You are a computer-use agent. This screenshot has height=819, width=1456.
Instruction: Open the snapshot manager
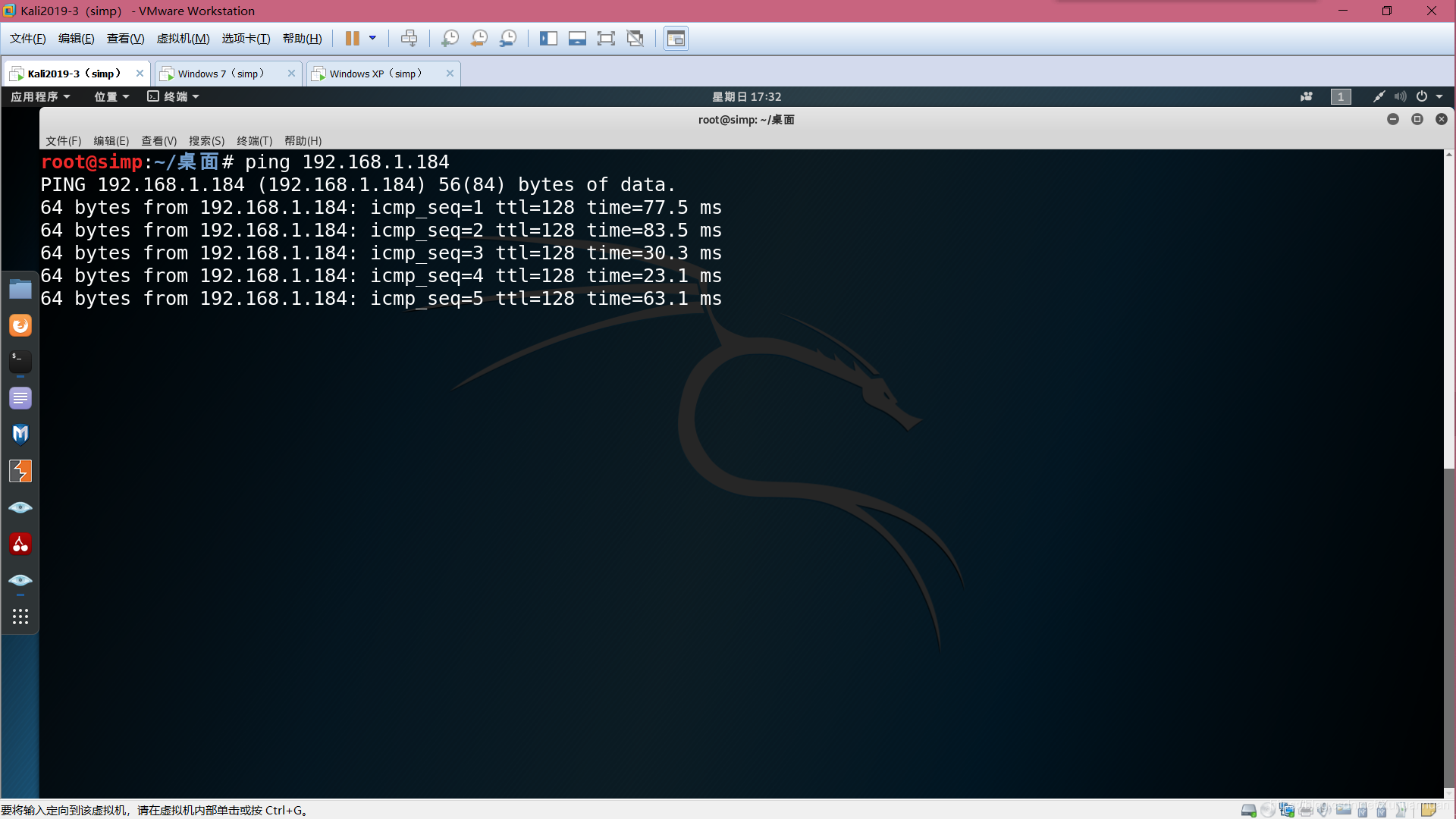(508, 38)
